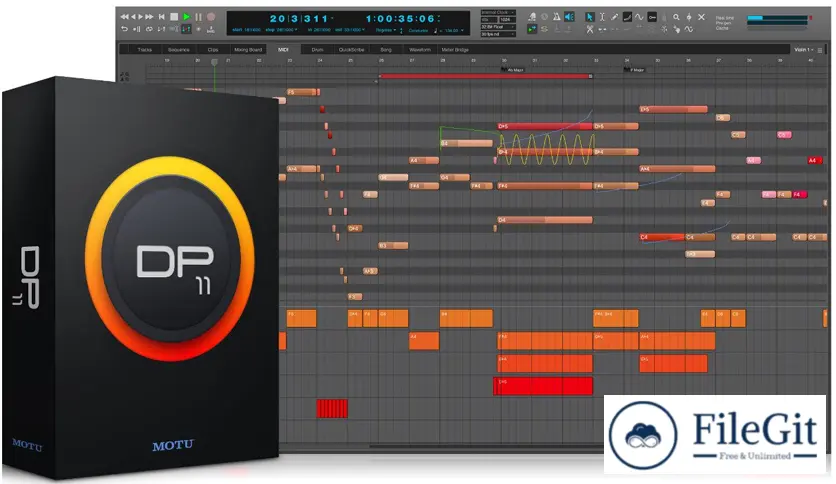Select the Comp spark tool icon
Image resolution: width=836 pixels, height=484 pixels.
(664, 29)
